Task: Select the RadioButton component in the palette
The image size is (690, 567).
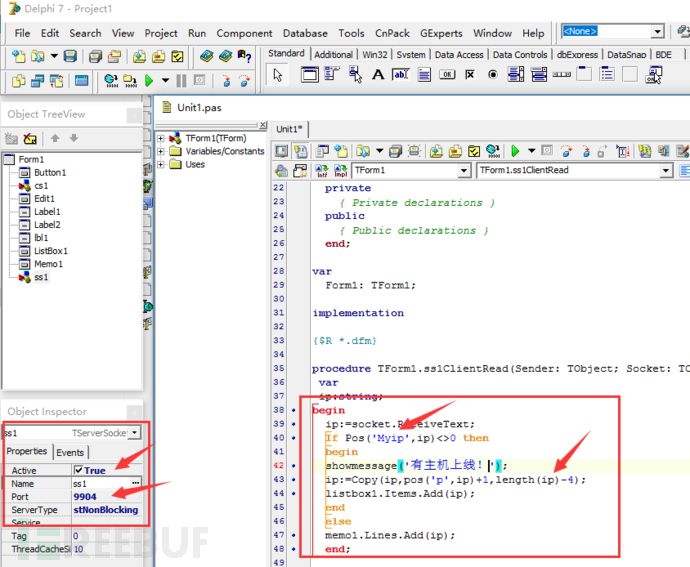Action: tap(493, 74)
